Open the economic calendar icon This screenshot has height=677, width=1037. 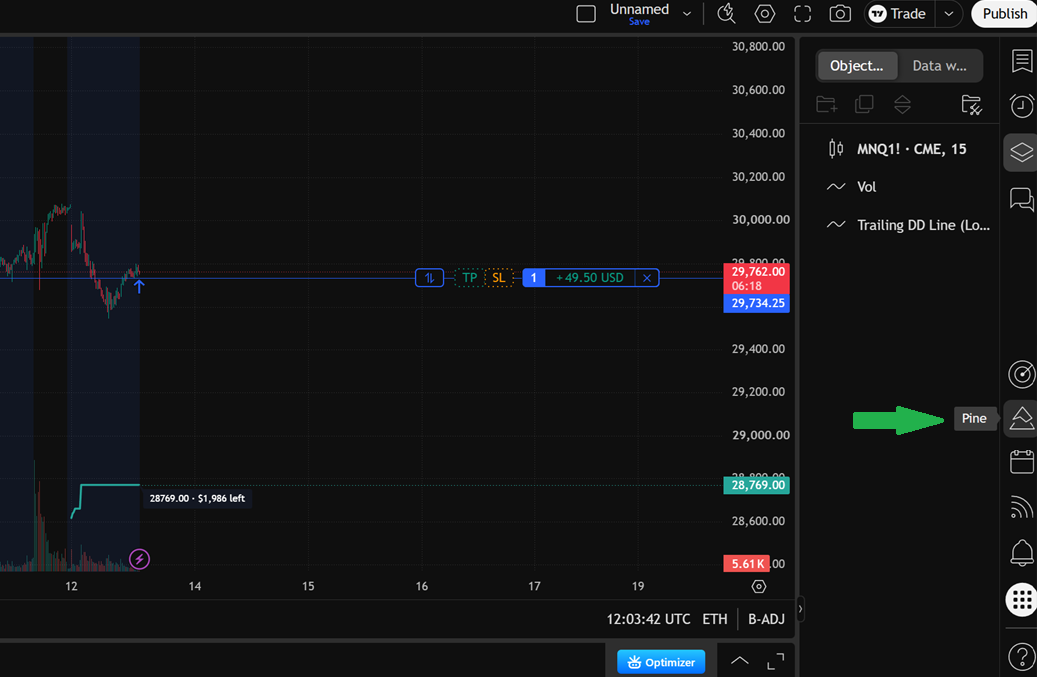click(1021, 461)
